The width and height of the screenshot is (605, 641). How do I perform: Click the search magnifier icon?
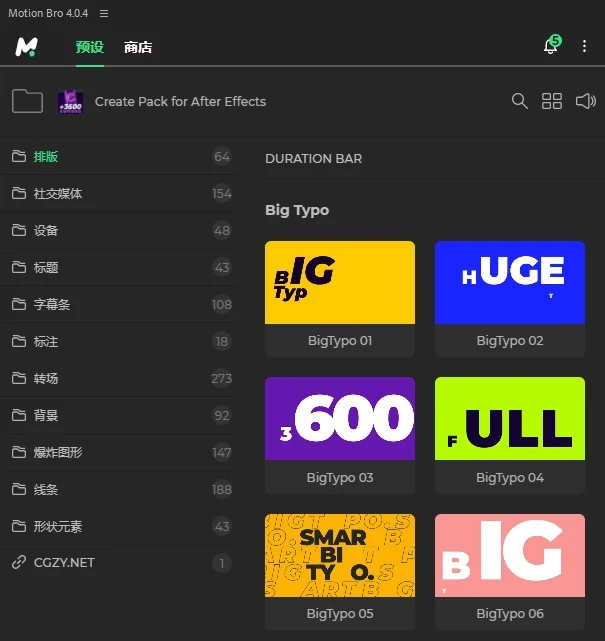click(519, 101)
